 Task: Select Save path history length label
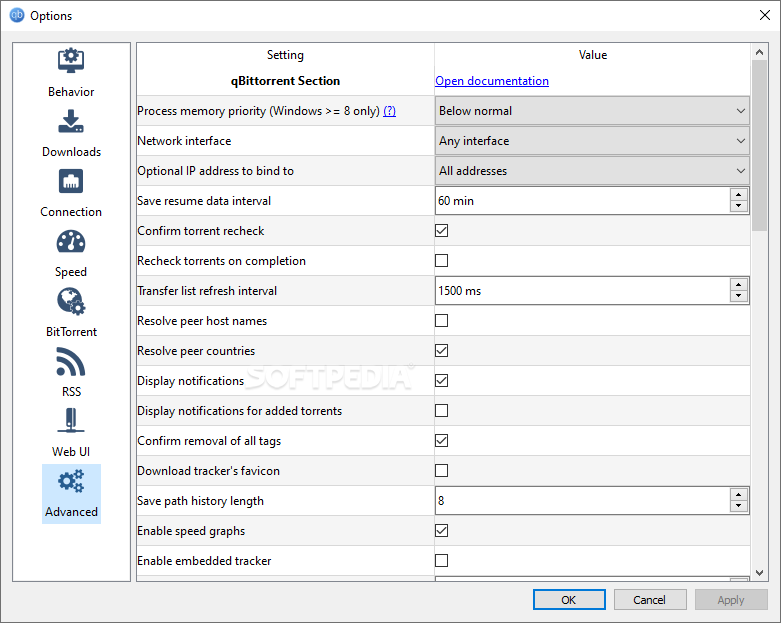coord(201,500)
